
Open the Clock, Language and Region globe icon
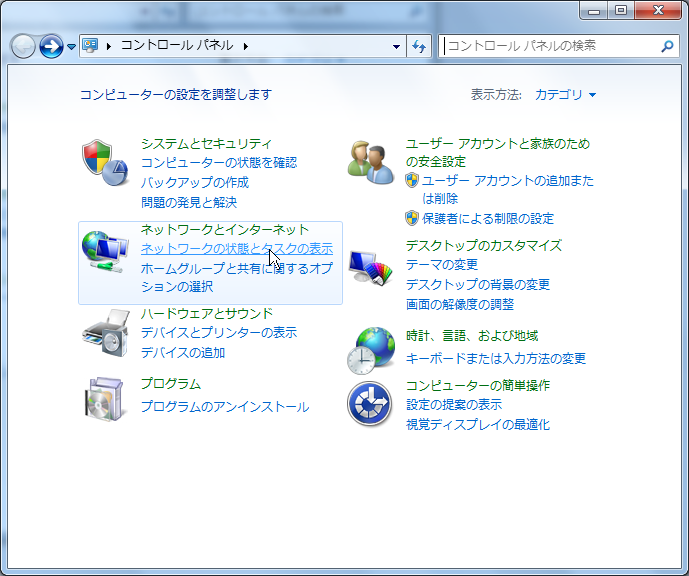(370, 351)
